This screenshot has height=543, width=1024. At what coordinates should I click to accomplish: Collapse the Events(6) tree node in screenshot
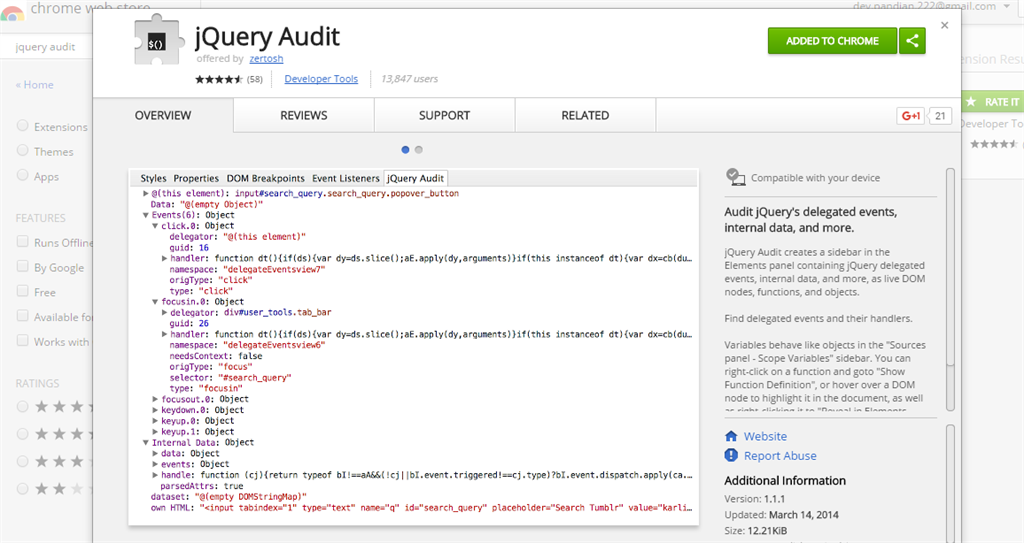(x=147, y=215)
